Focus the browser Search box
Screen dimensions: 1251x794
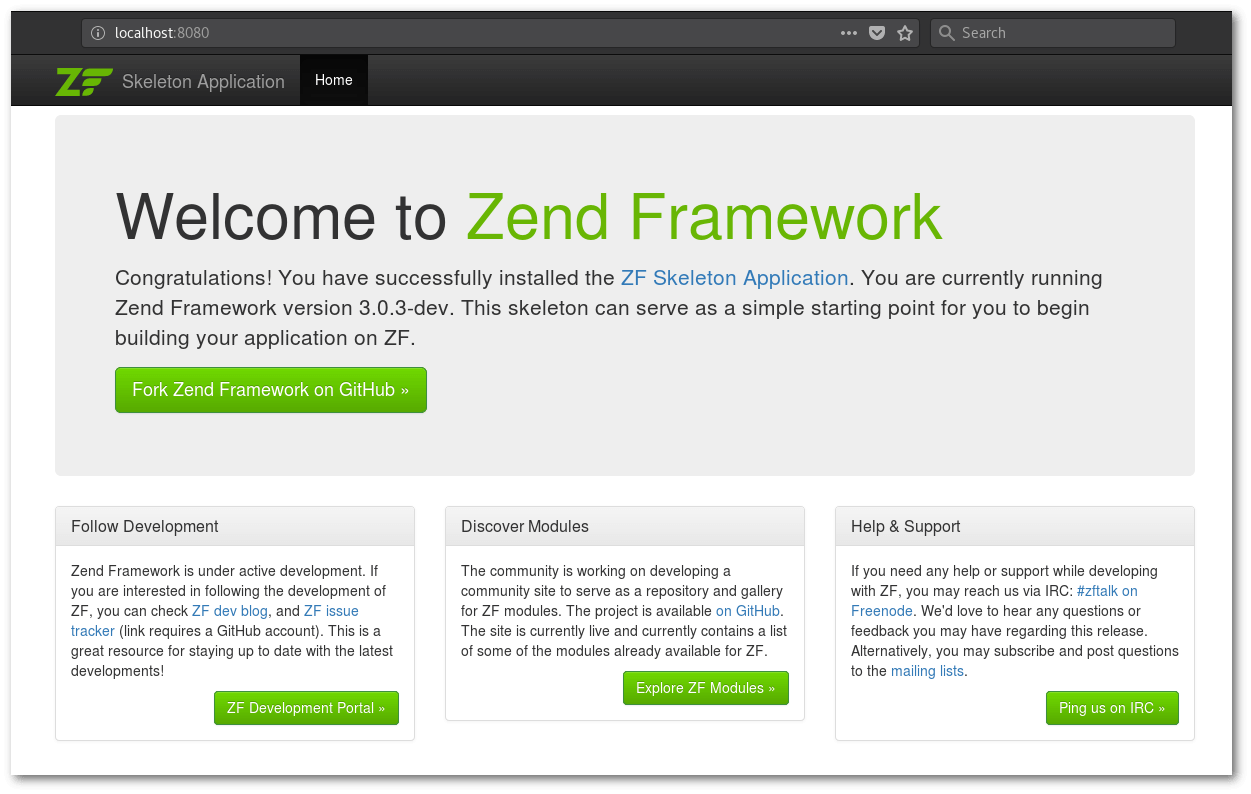[1053, 33]
